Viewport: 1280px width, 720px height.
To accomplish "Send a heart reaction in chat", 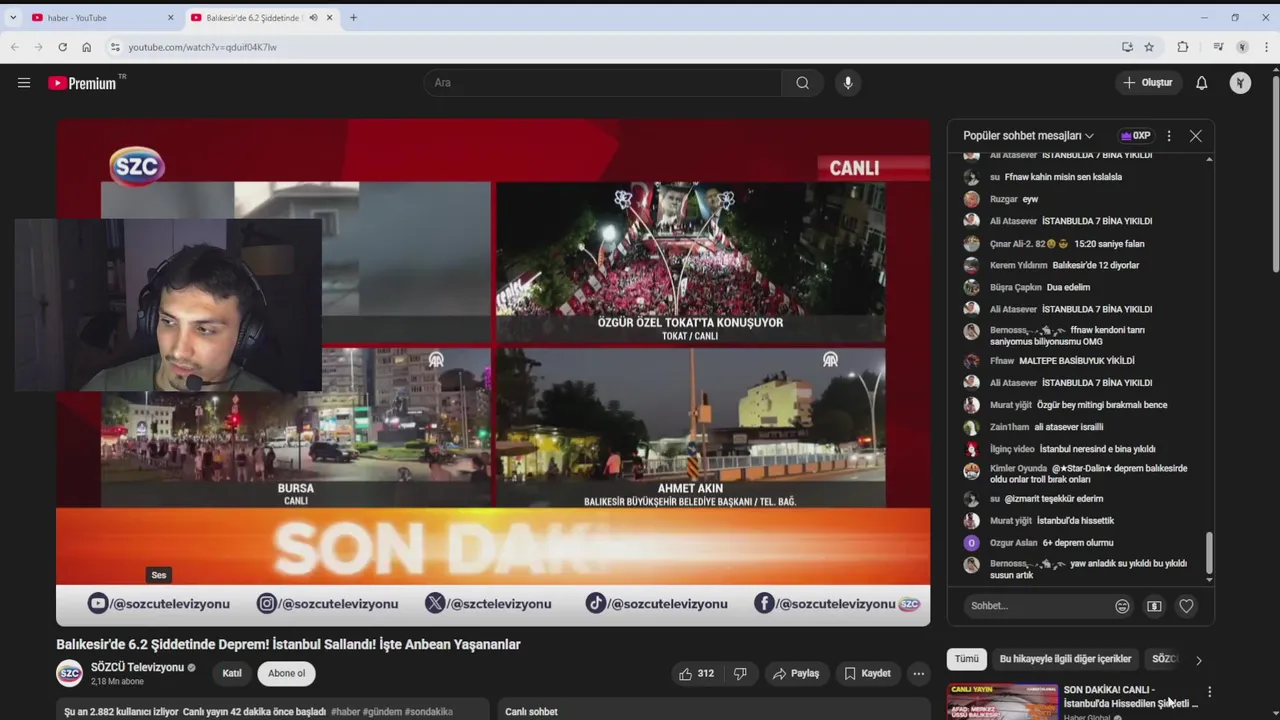I will (1186, 606).
